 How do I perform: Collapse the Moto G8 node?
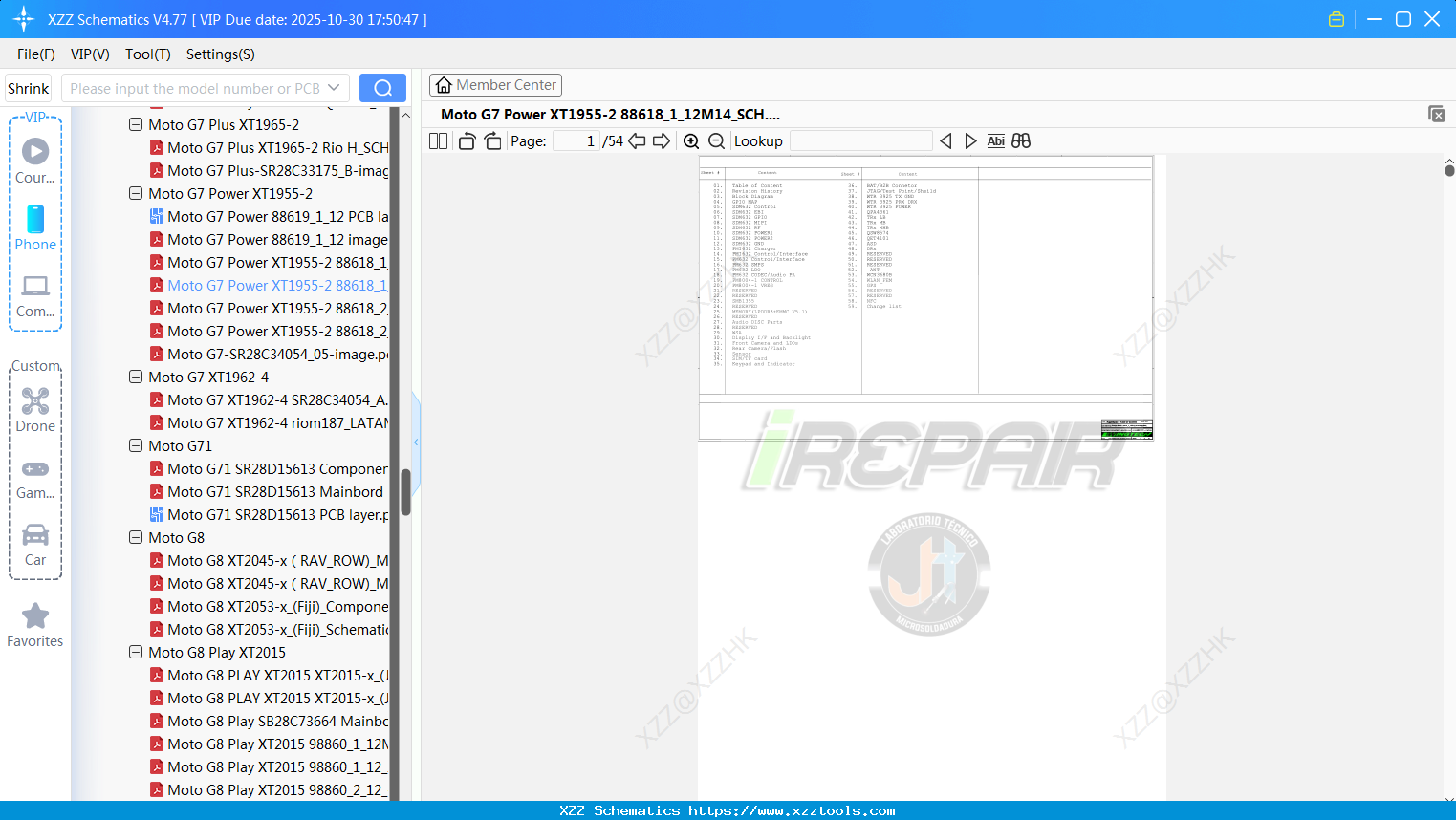136,538
